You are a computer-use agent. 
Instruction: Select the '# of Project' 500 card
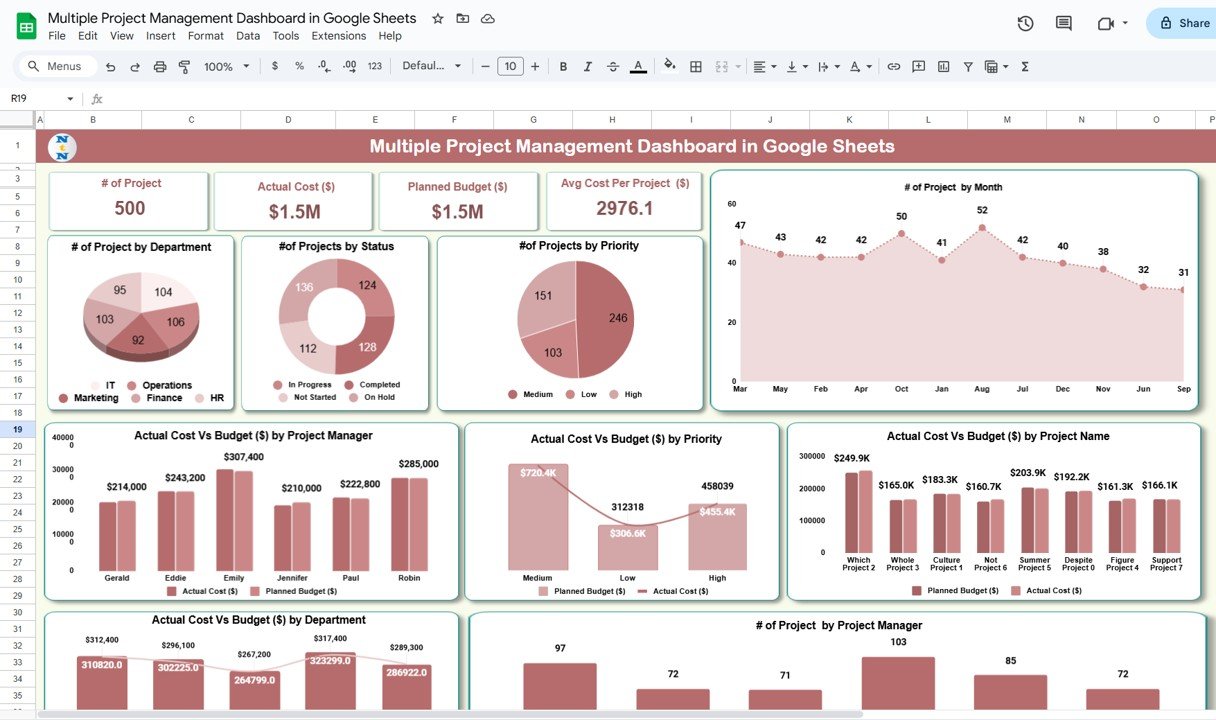[129, 200]
